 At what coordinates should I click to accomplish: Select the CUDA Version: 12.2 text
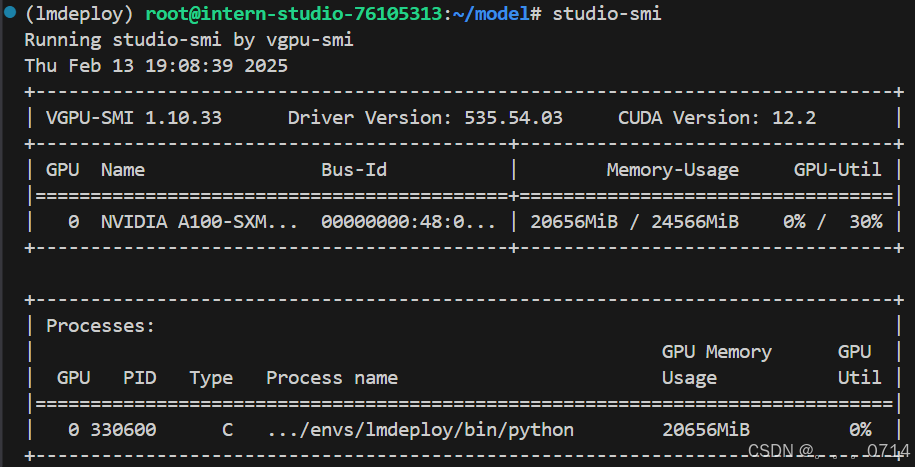click(717, 118)
